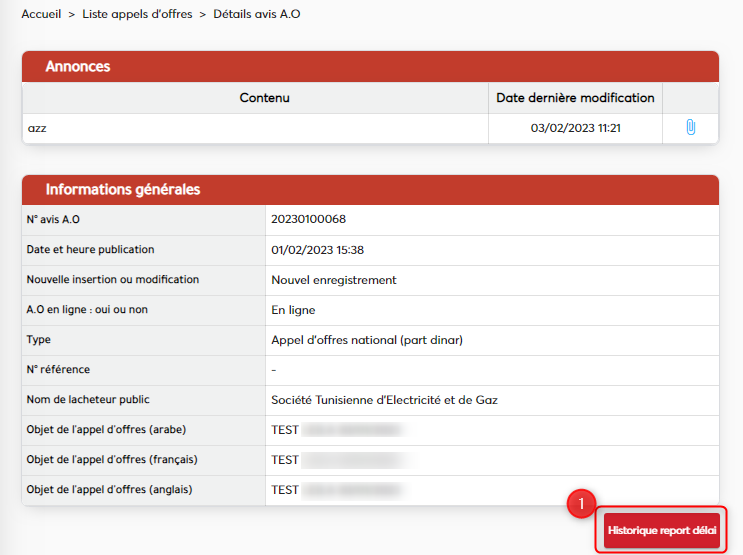Click the Objet de l'appel d'offres (arabe) label
743x555 pixels.
click(x=107, y=430)
